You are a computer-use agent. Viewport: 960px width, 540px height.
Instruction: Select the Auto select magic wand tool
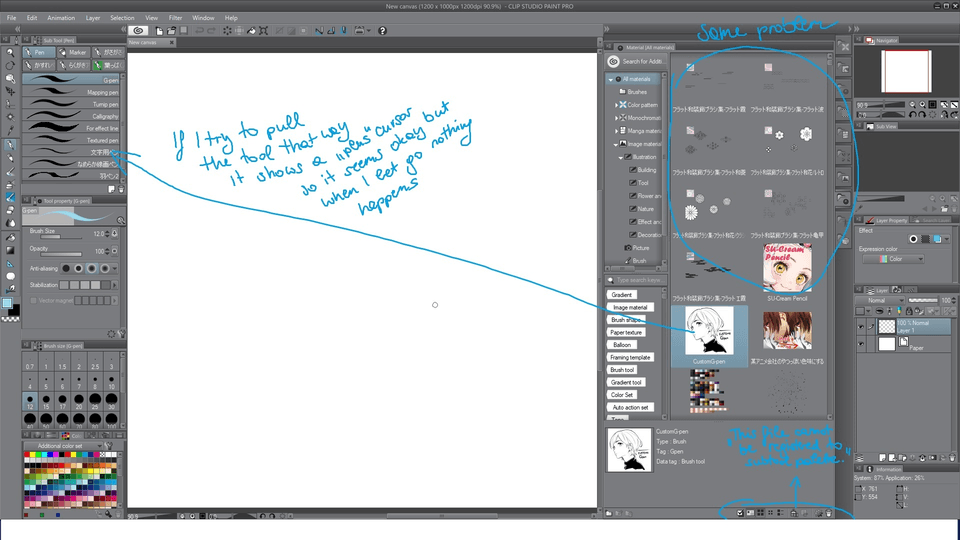[10, 117]
